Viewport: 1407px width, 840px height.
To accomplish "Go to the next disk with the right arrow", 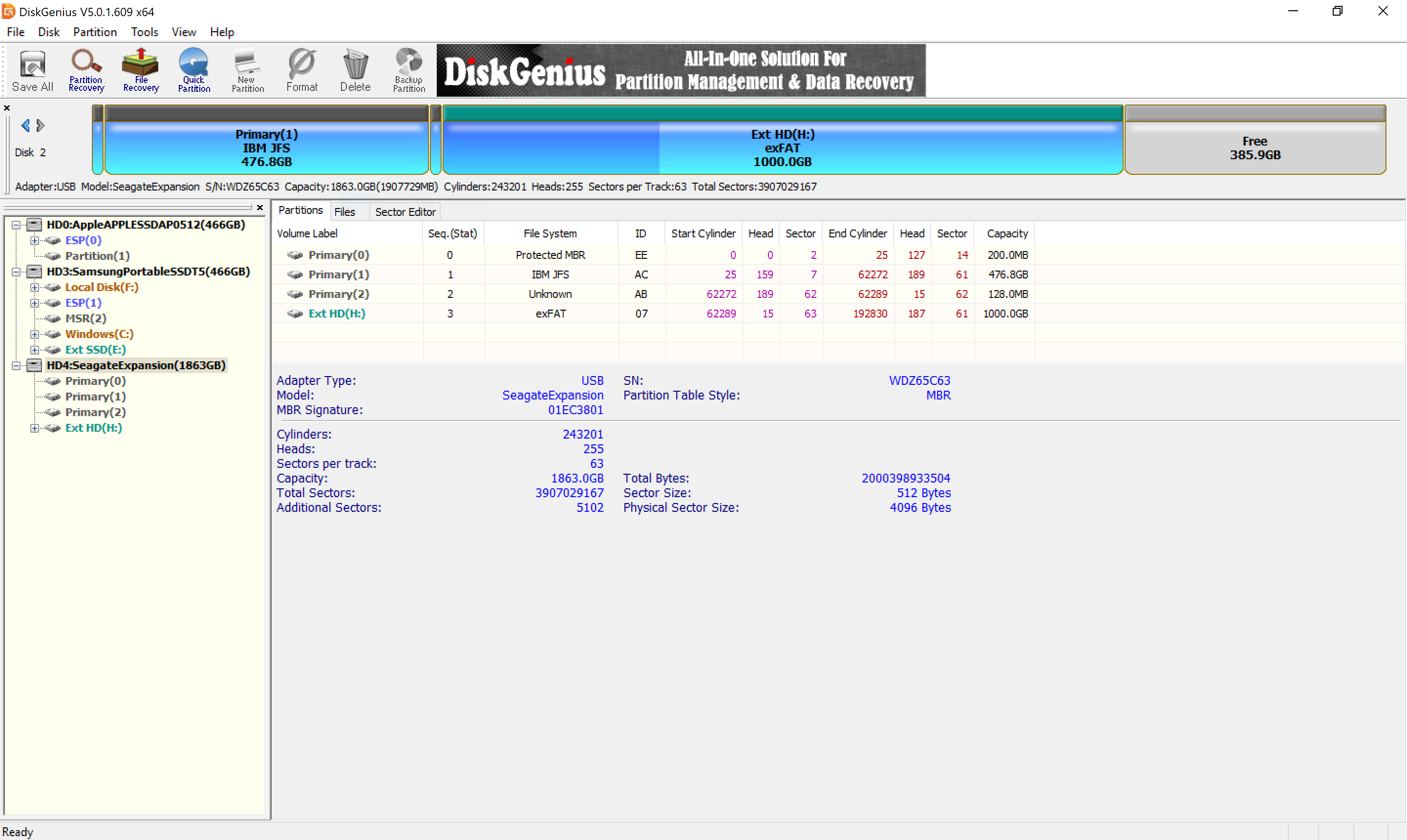I will coord(40,125).
